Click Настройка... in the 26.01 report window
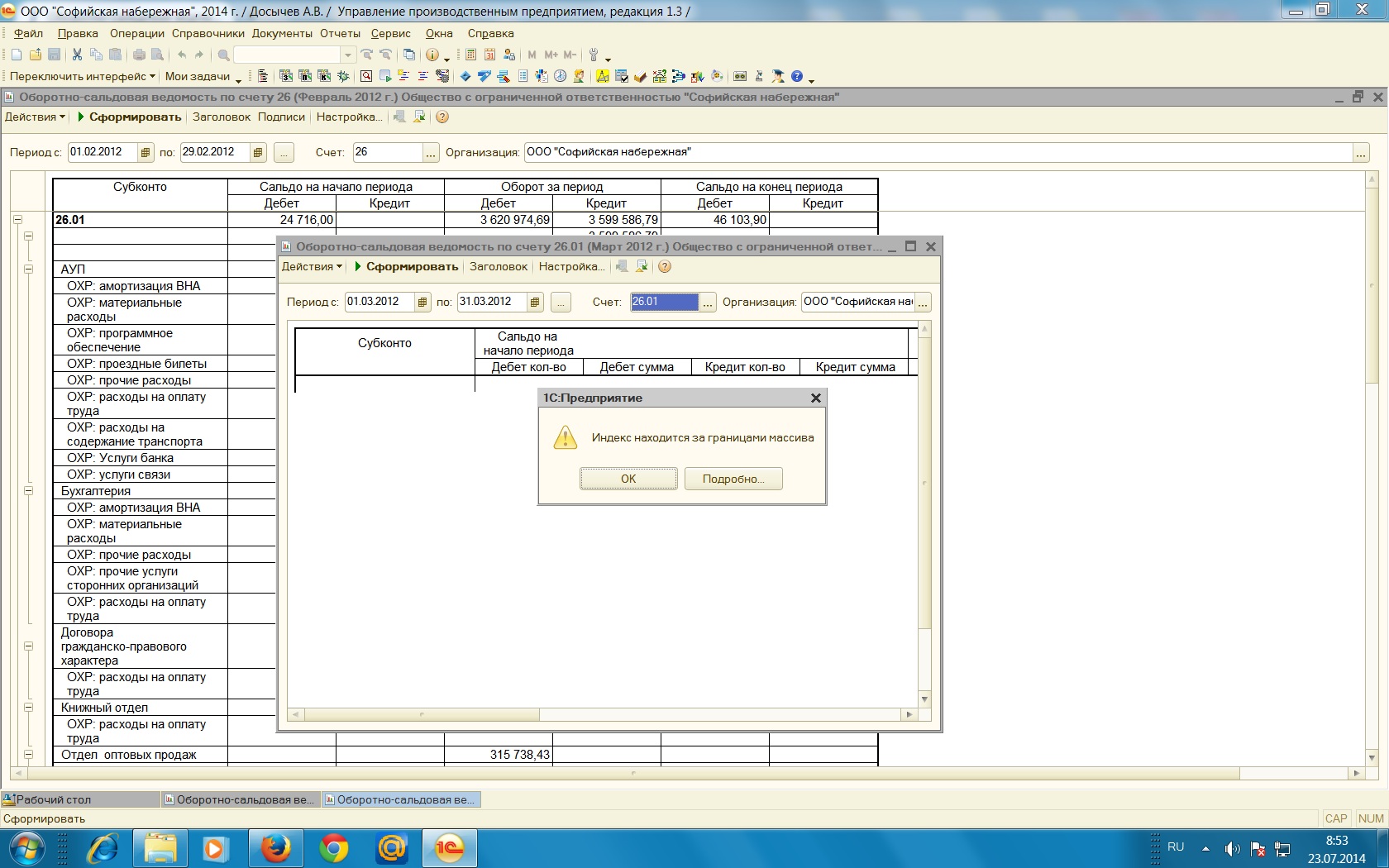Image resolution: width=1389 pixels, height=868 pixels. (x=571, y=266)
